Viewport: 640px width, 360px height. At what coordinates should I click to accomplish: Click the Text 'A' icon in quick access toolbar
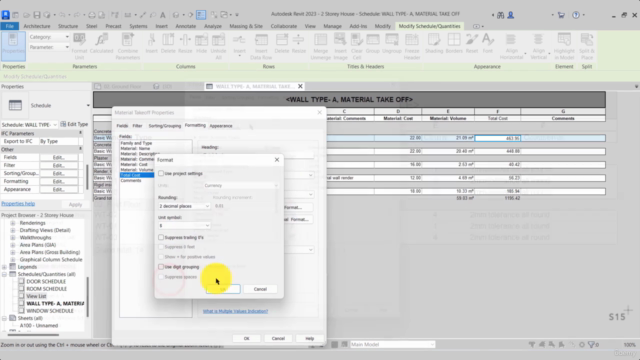tap(162, 15)
